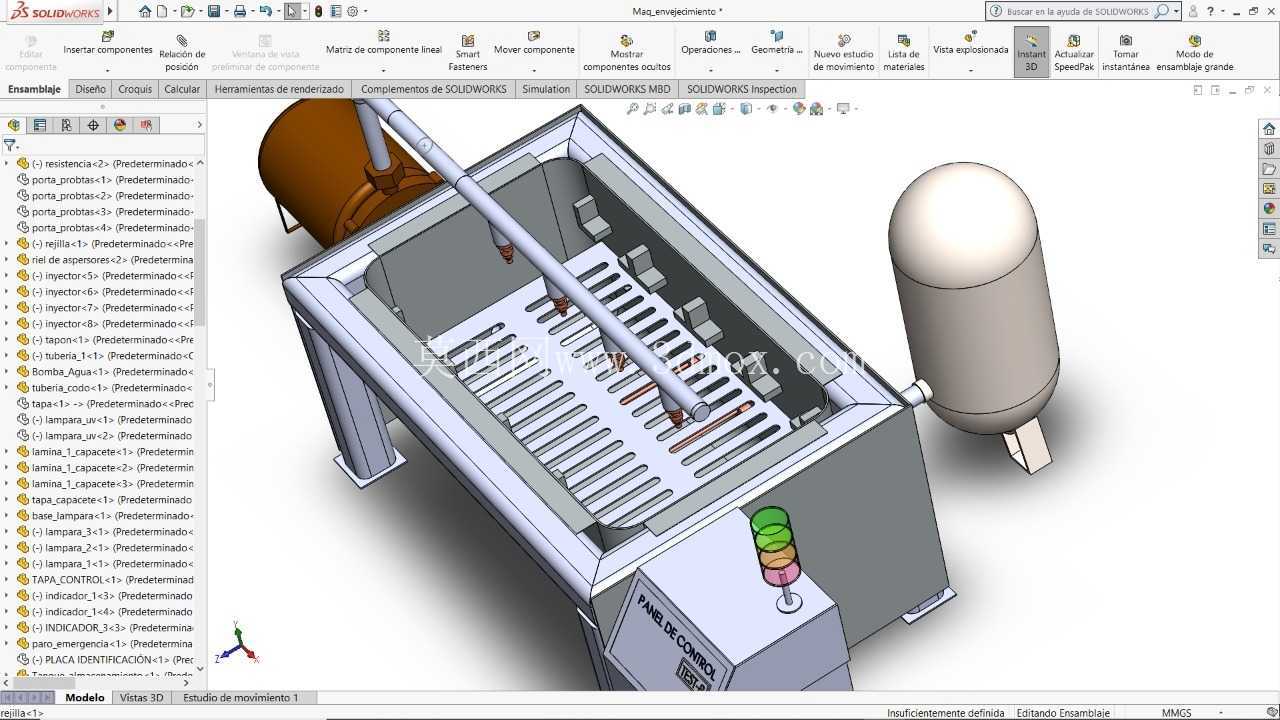The width and height of the screenshot is (1280, 720).
Task: Click Actualizar SpeedPak
Action: (1074, 52)
